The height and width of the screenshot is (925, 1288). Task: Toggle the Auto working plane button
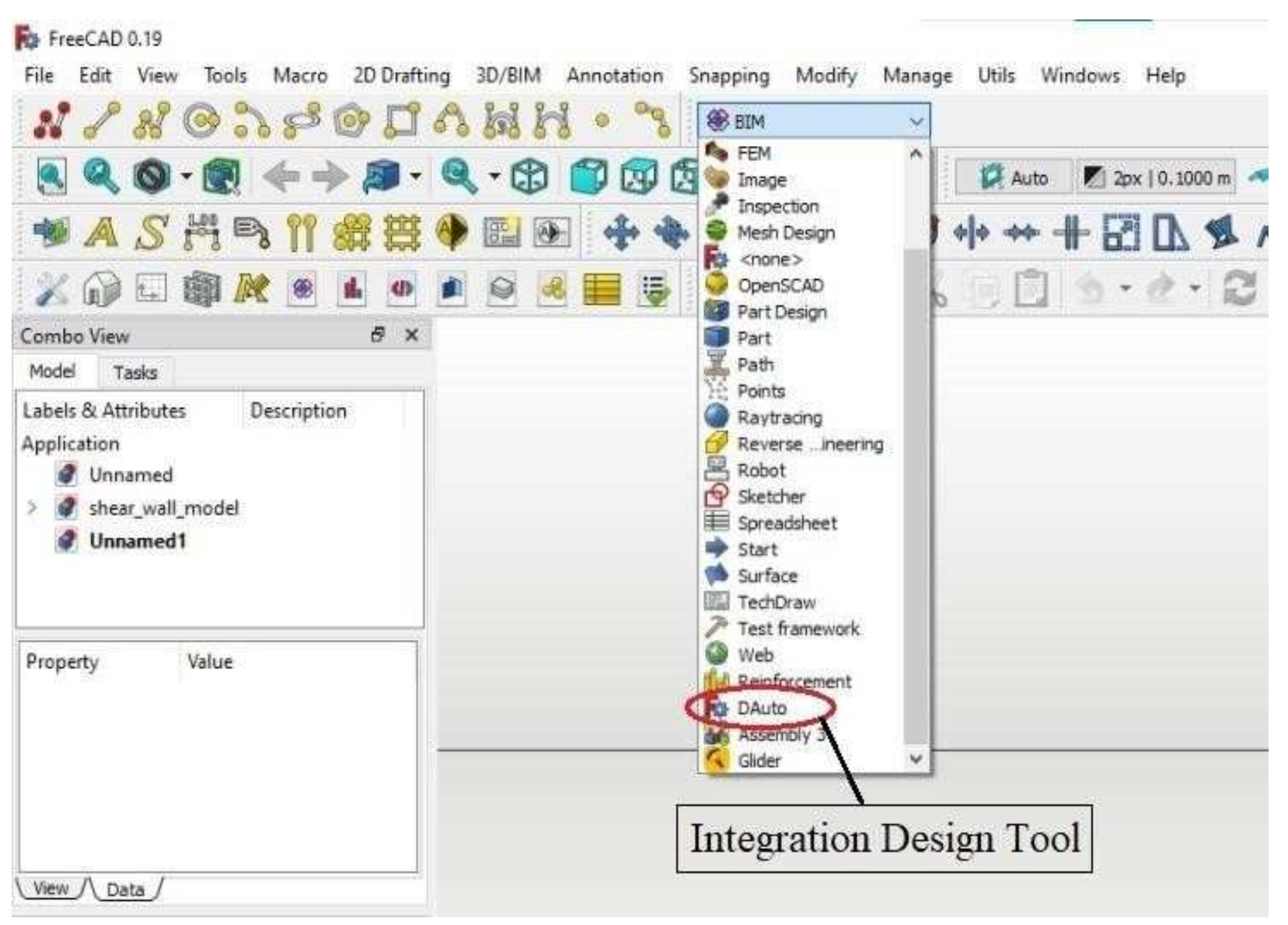tap(1015, 178)
